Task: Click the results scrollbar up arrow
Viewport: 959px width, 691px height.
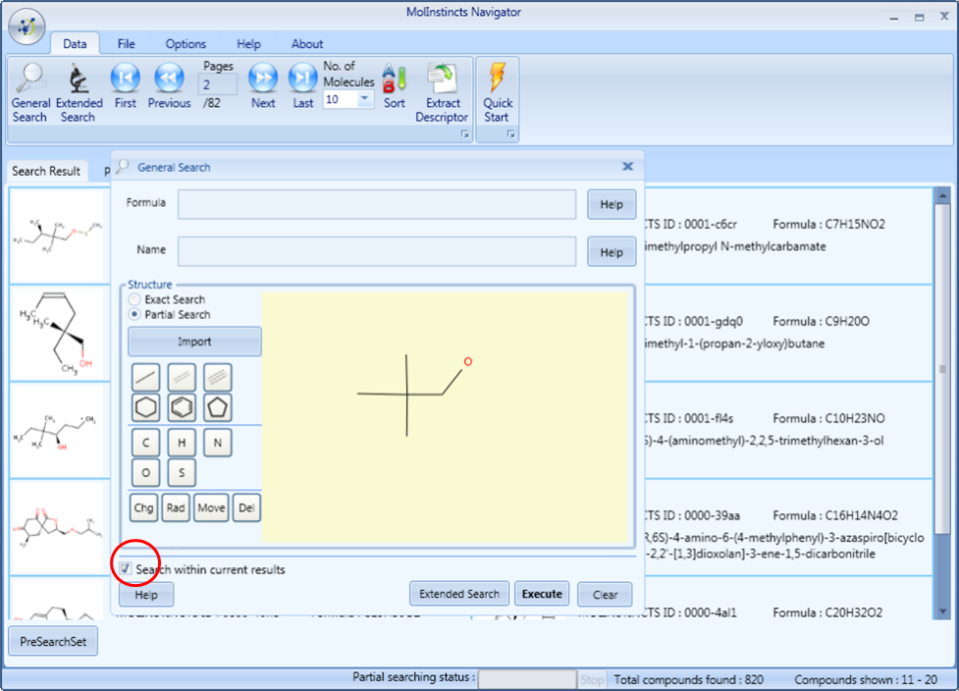Action: (x=942, y=196)
